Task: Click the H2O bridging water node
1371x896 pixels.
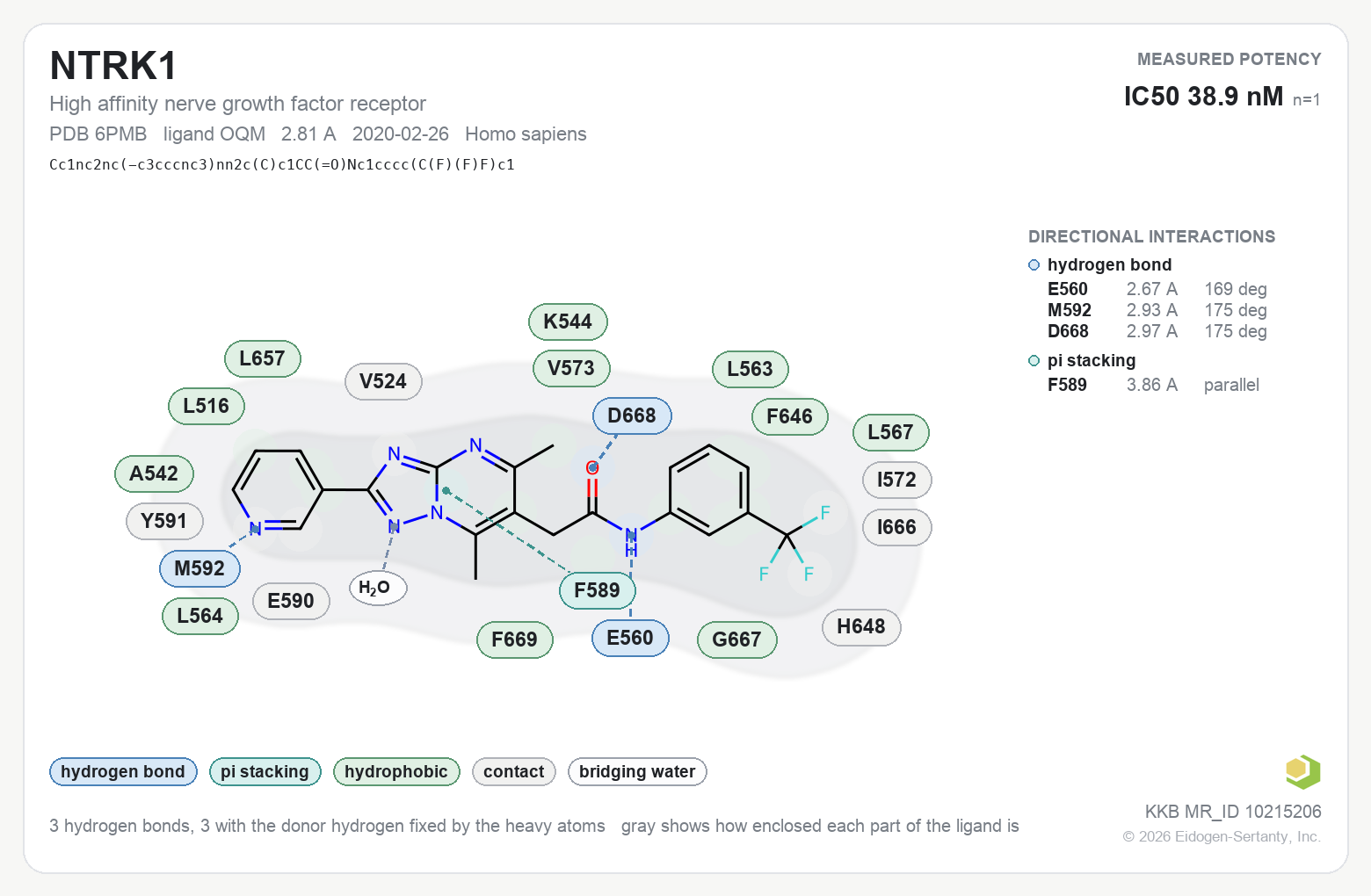Action: click(x=378, y=588)
